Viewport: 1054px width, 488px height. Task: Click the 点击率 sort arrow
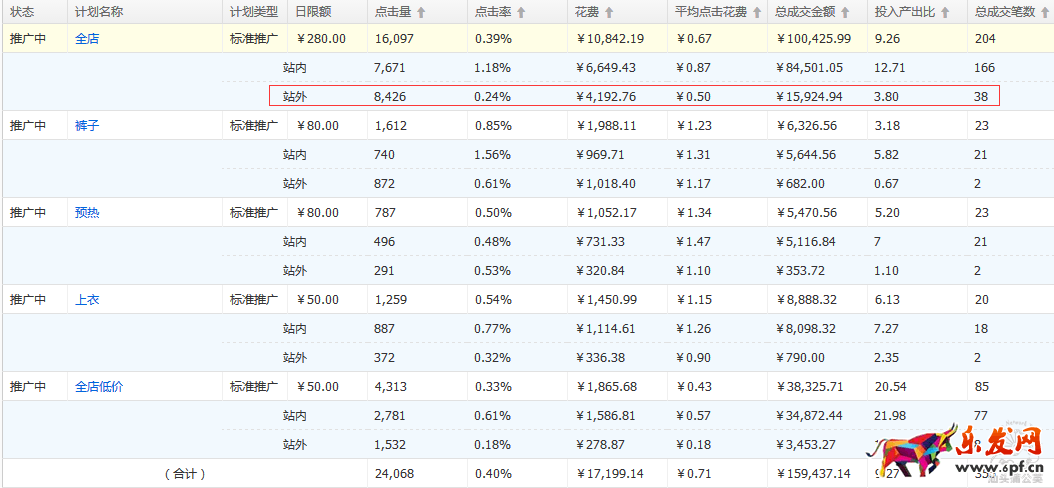tap(521, 12)
